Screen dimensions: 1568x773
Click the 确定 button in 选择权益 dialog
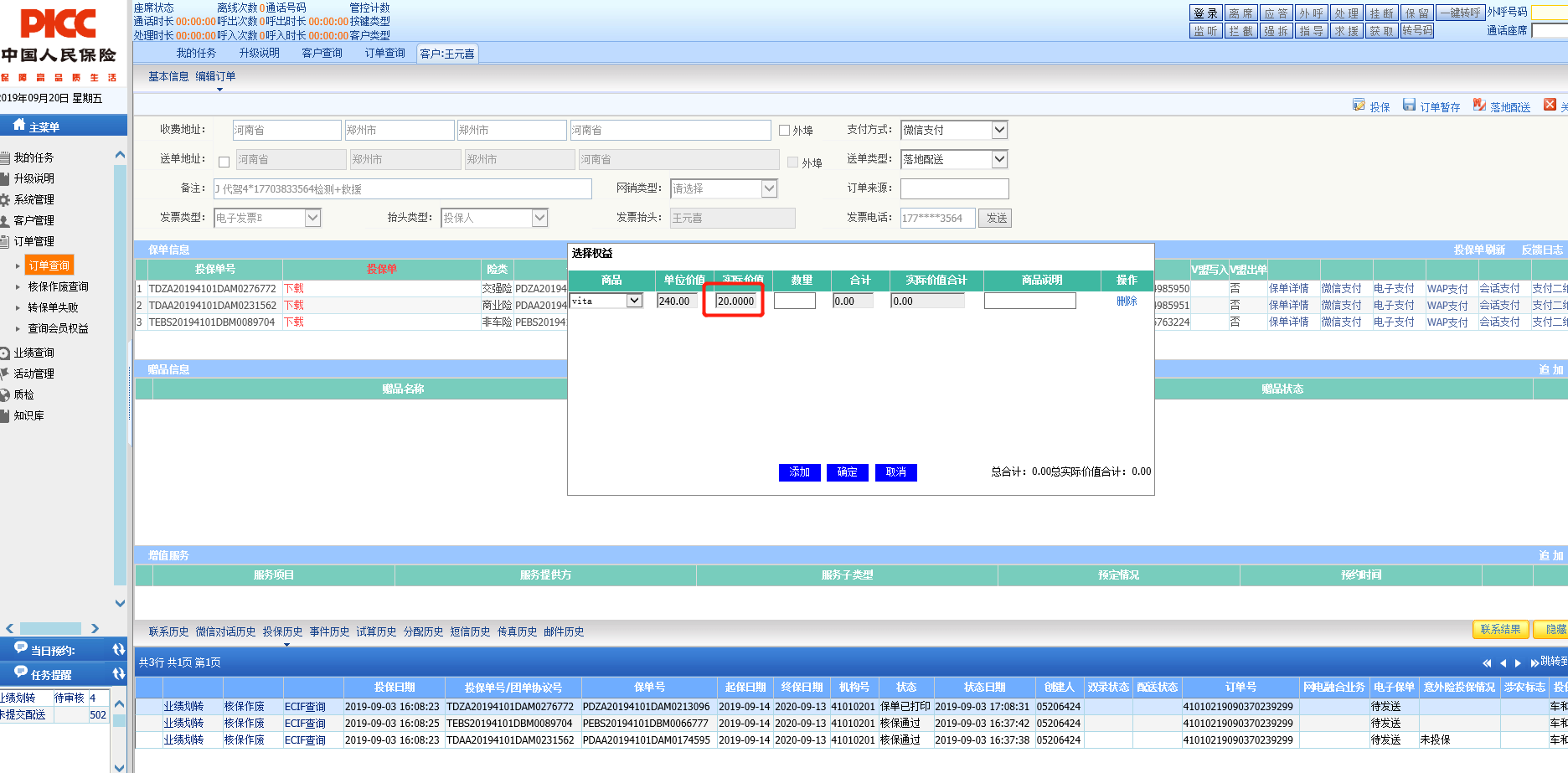pyautogui.click(x=847, y=472)
